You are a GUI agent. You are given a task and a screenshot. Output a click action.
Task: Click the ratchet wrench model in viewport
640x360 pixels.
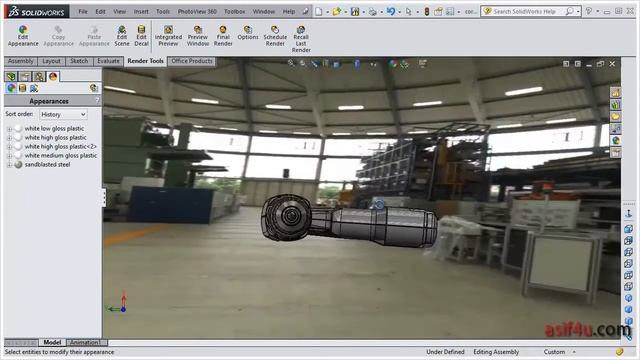(349, 222)
